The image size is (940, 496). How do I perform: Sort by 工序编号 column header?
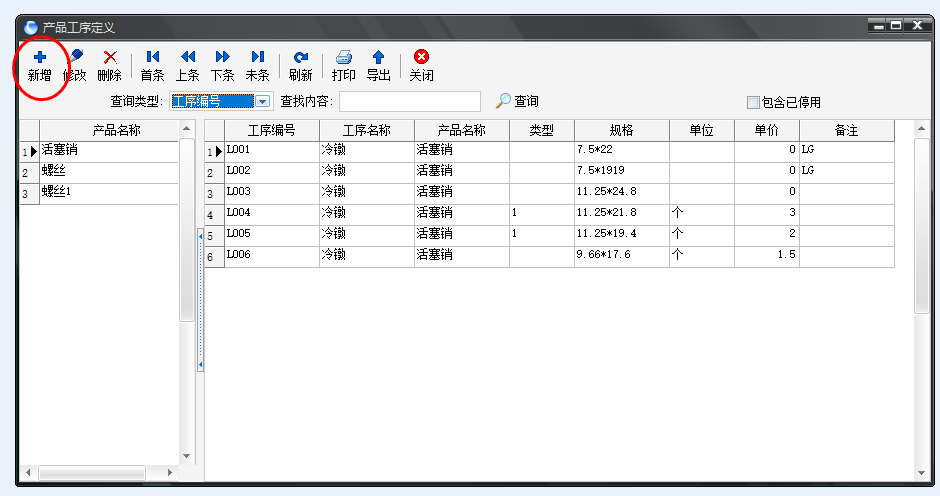click(272, 130)
